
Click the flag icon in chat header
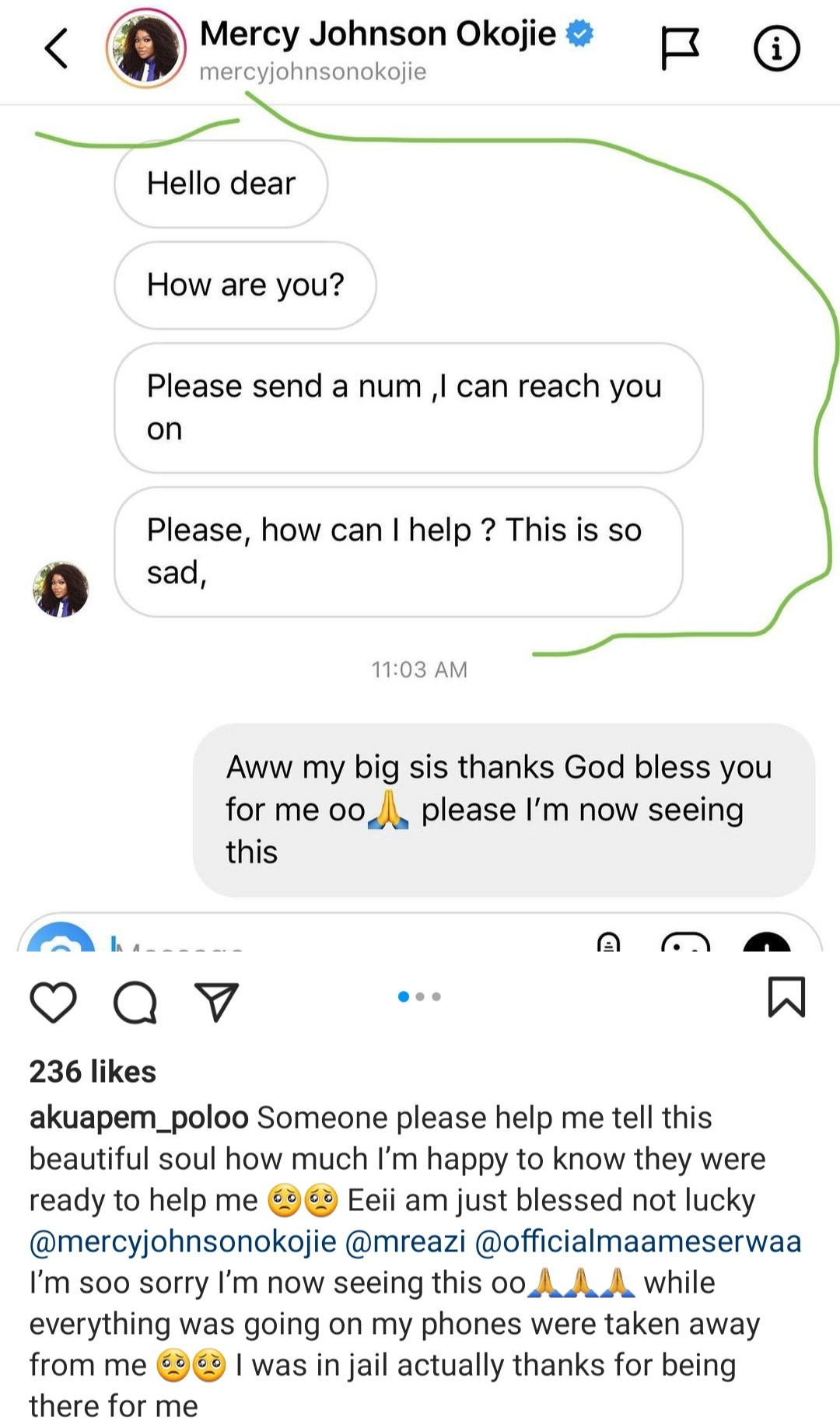680,48
